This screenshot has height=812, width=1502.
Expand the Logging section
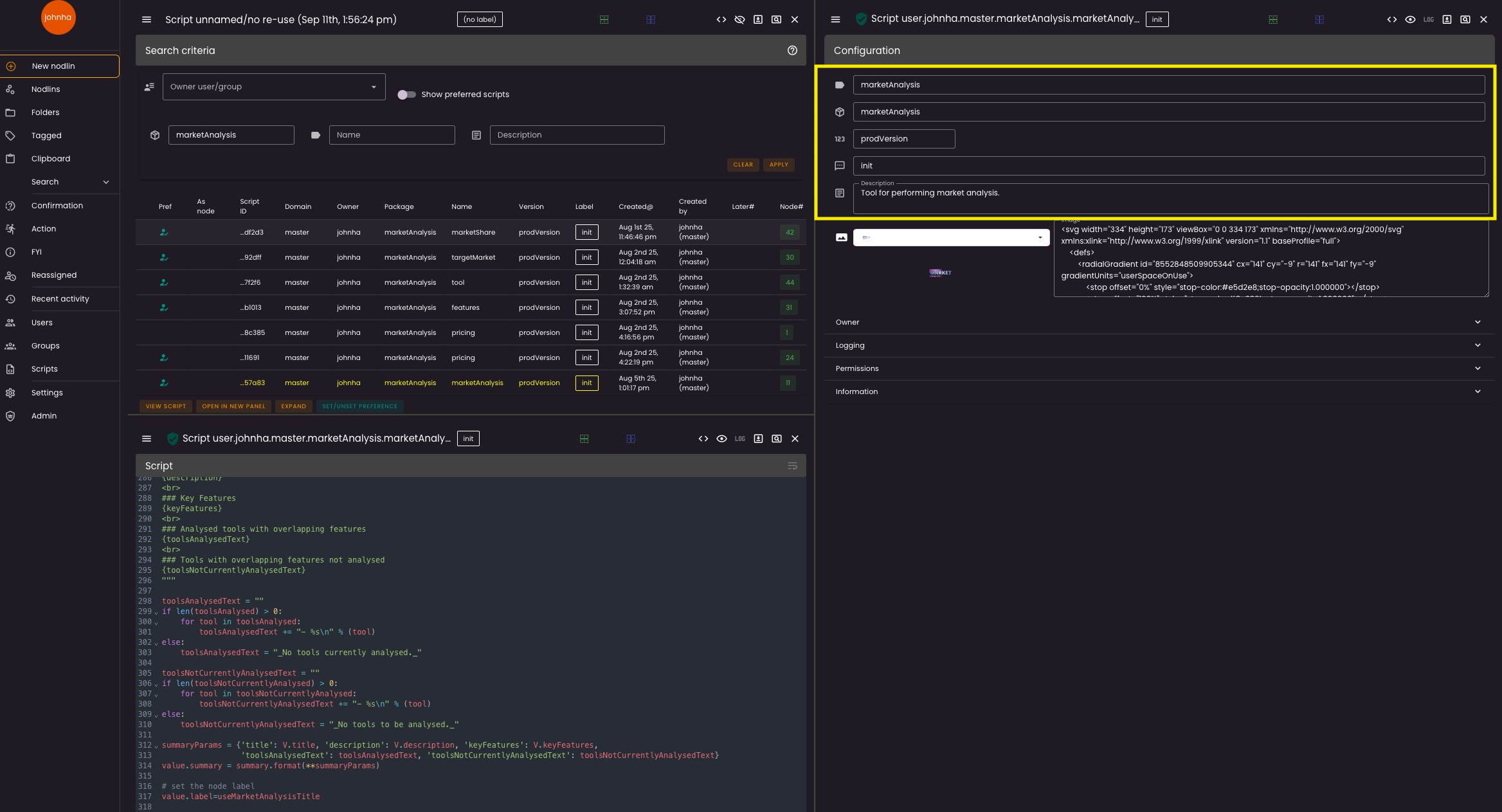tap(1159, 345)
